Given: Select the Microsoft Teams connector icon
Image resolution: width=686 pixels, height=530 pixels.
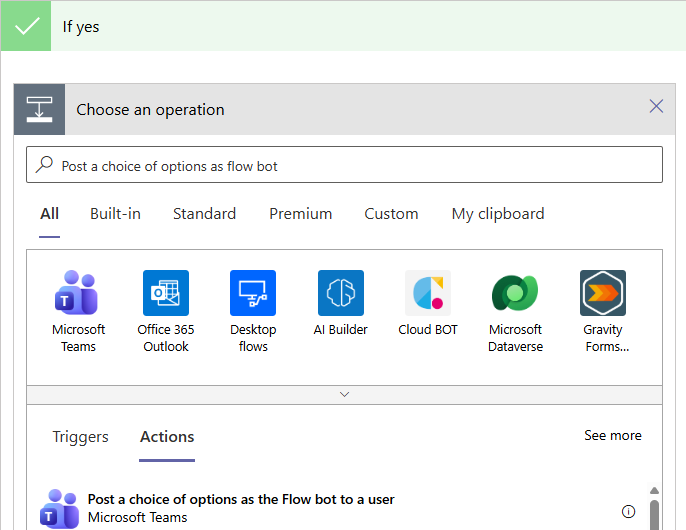Looking at the screenshot, I should (78, 293).
